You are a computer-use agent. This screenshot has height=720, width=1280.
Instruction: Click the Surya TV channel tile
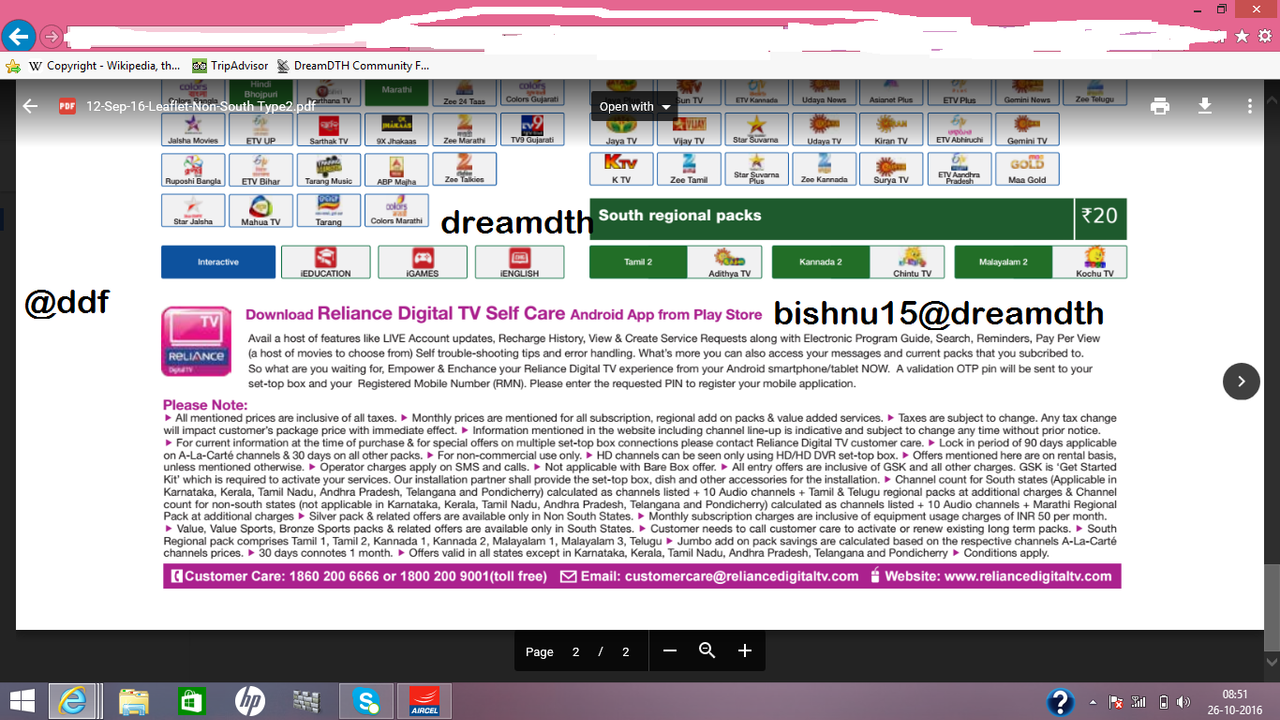(x=892, y=170)
